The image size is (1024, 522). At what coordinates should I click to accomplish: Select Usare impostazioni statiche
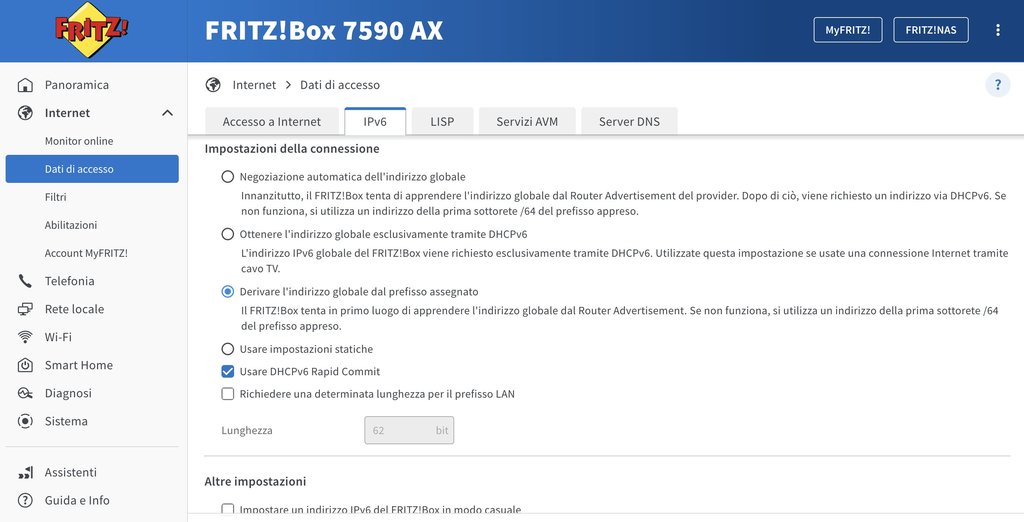click(227, 349)
